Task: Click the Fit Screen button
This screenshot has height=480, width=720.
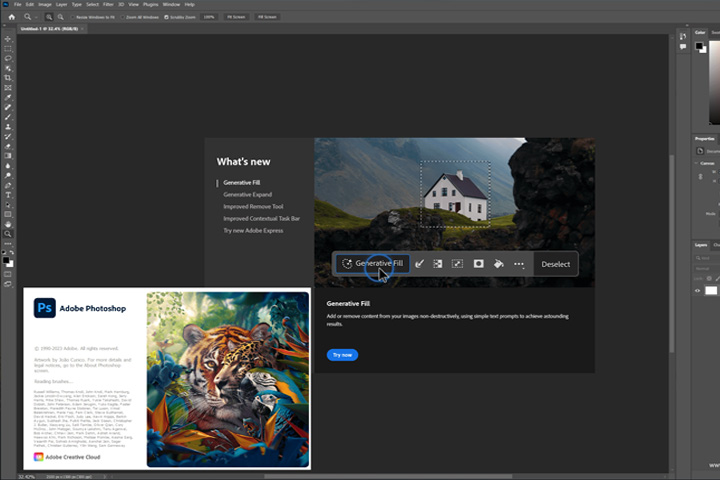Action: coord(236,17)
